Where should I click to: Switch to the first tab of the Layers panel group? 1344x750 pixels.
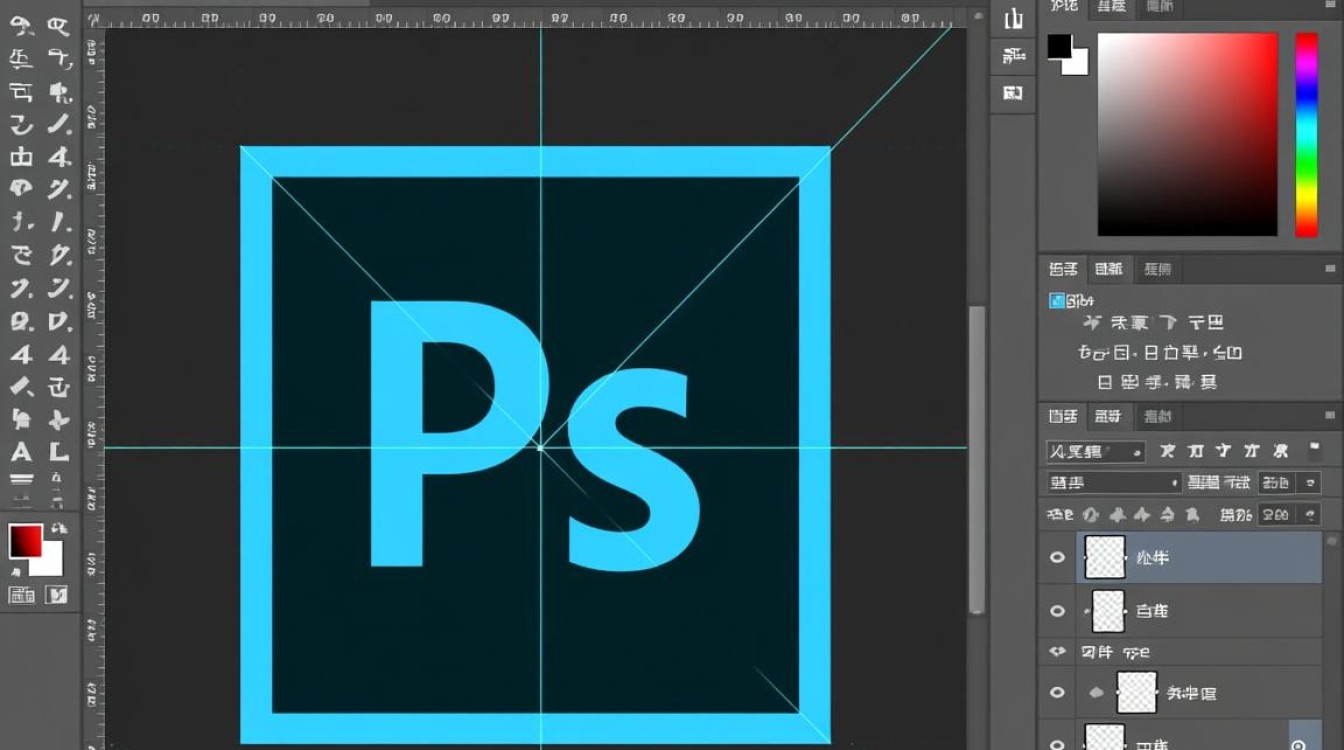point(1063,417)
